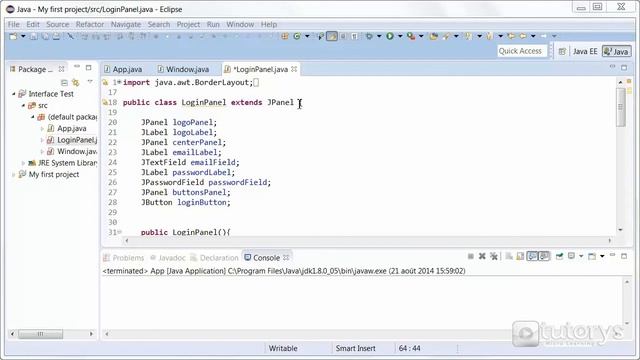This screenshot has width=640, height=360.
Task: Click the Save All toolbar icon
Action: pos(45,36)
